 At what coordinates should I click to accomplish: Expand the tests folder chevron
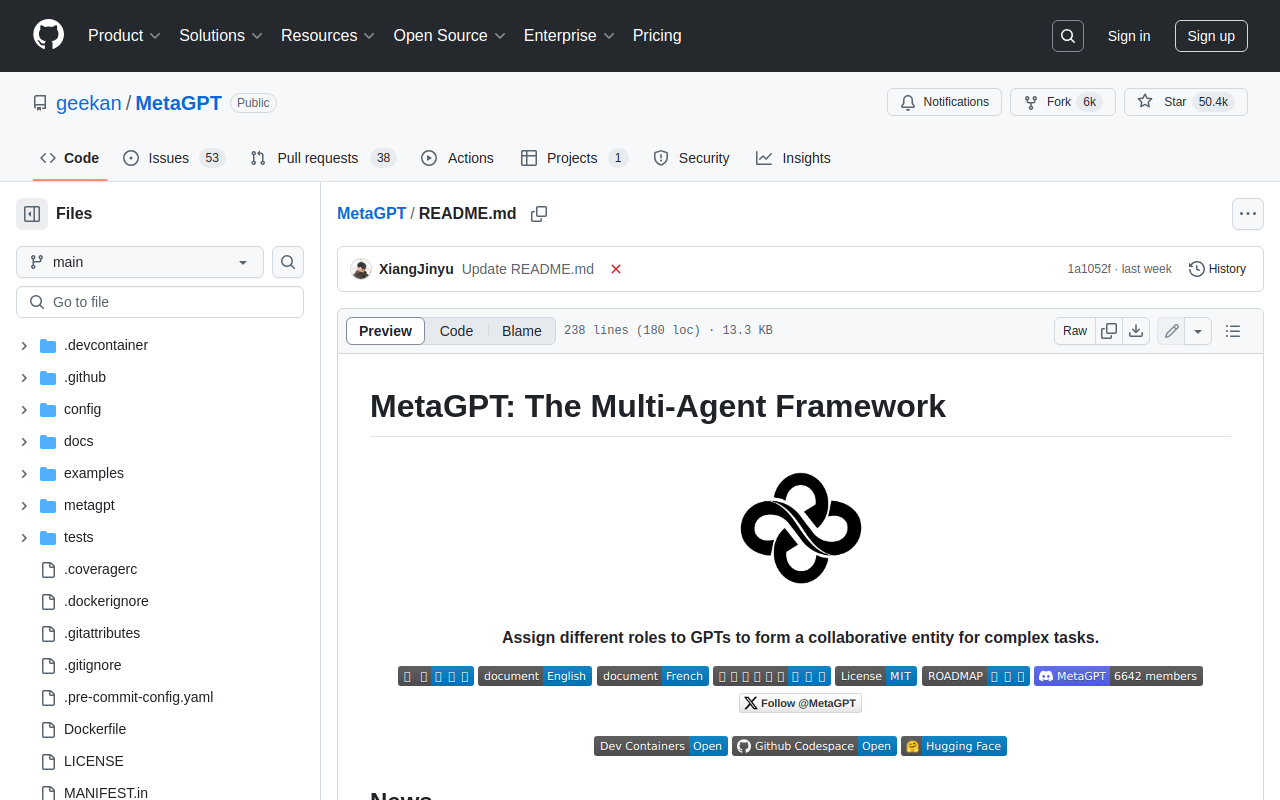tap(24, 537)
